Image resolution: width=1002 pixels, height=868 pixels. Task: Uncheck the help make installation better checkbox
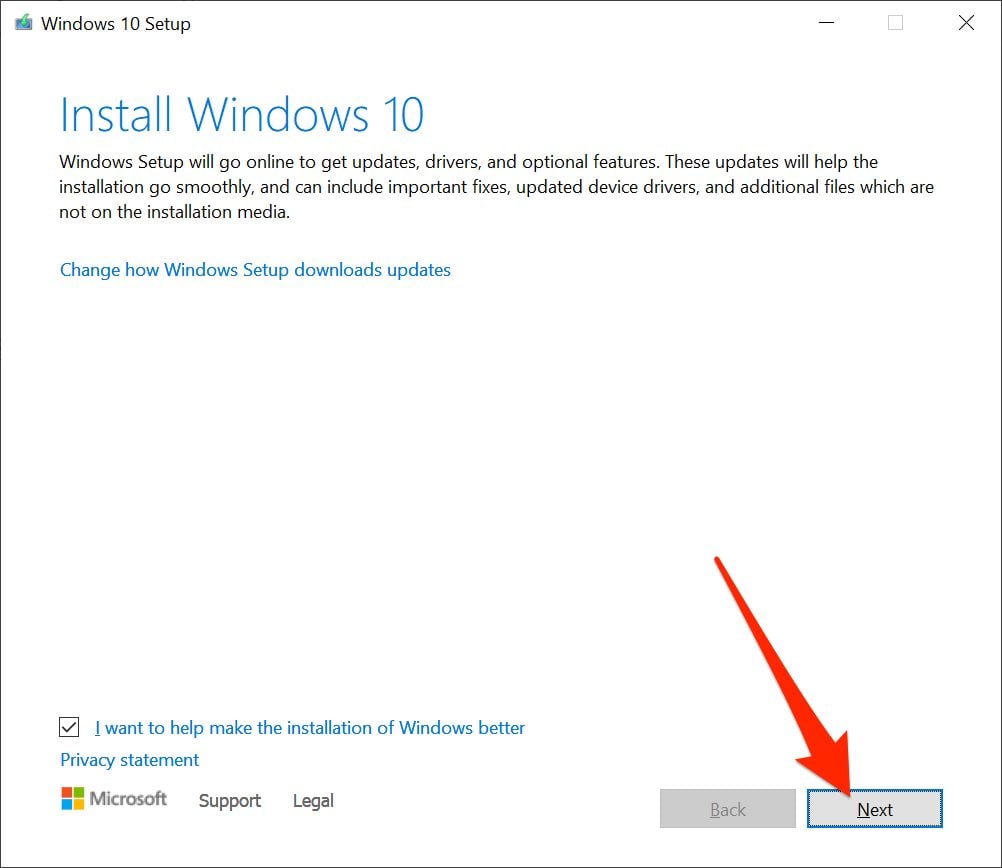[x=70, y=727]
